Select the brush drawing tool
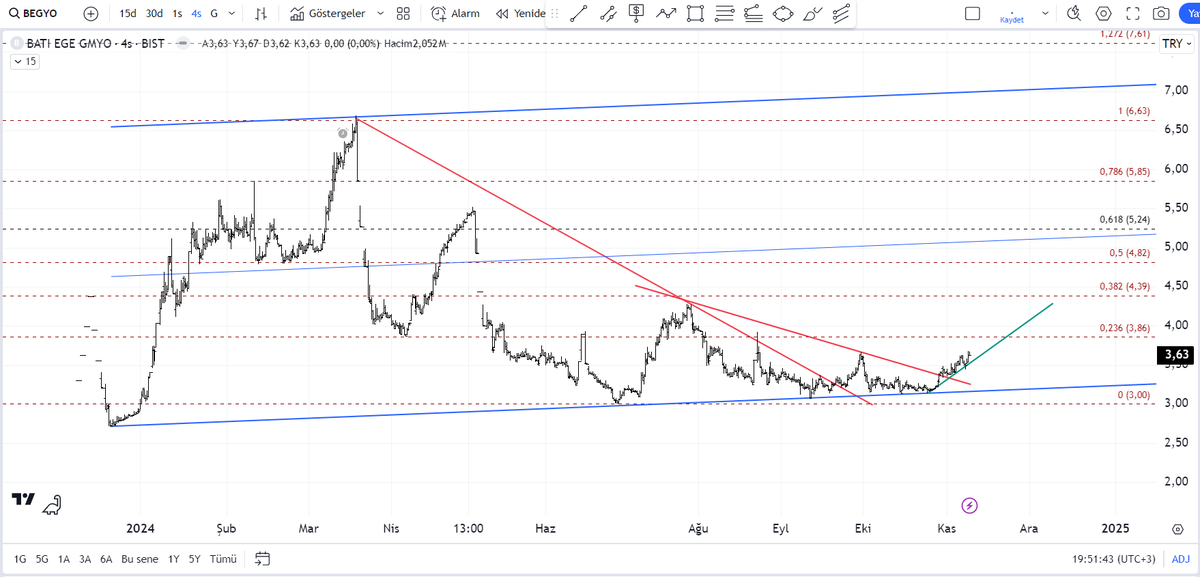This screenshot has width=1200, height=577. click(x=812, y=14)
